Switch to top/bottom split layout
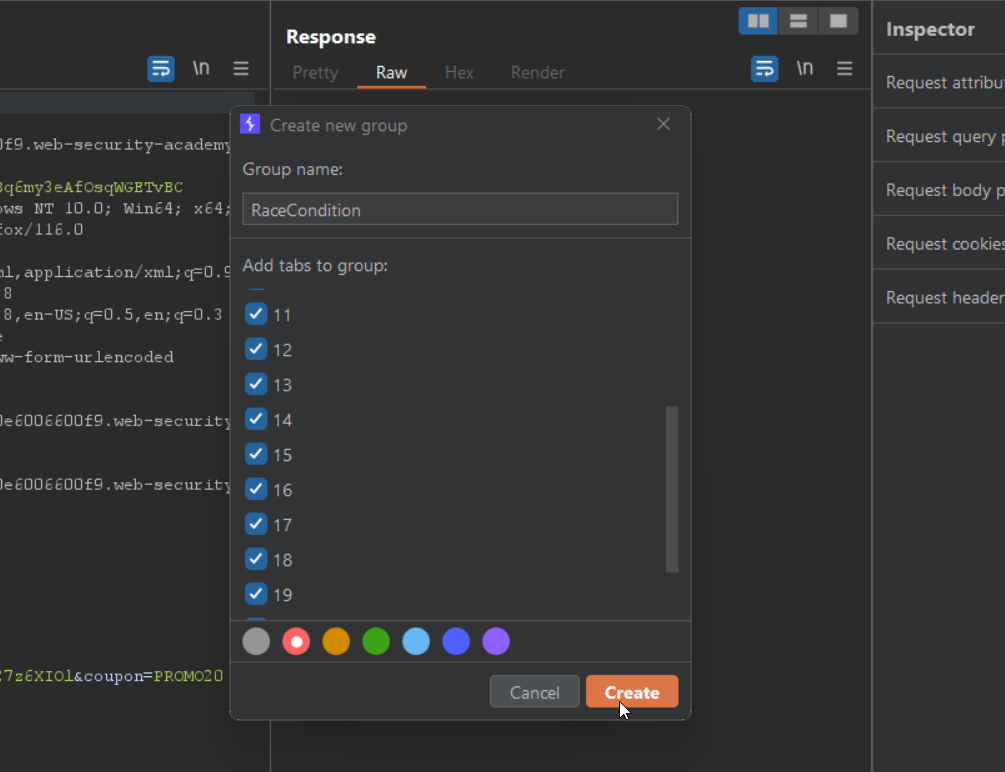This screenshot has width=1005, height=772. coord(798,21)
